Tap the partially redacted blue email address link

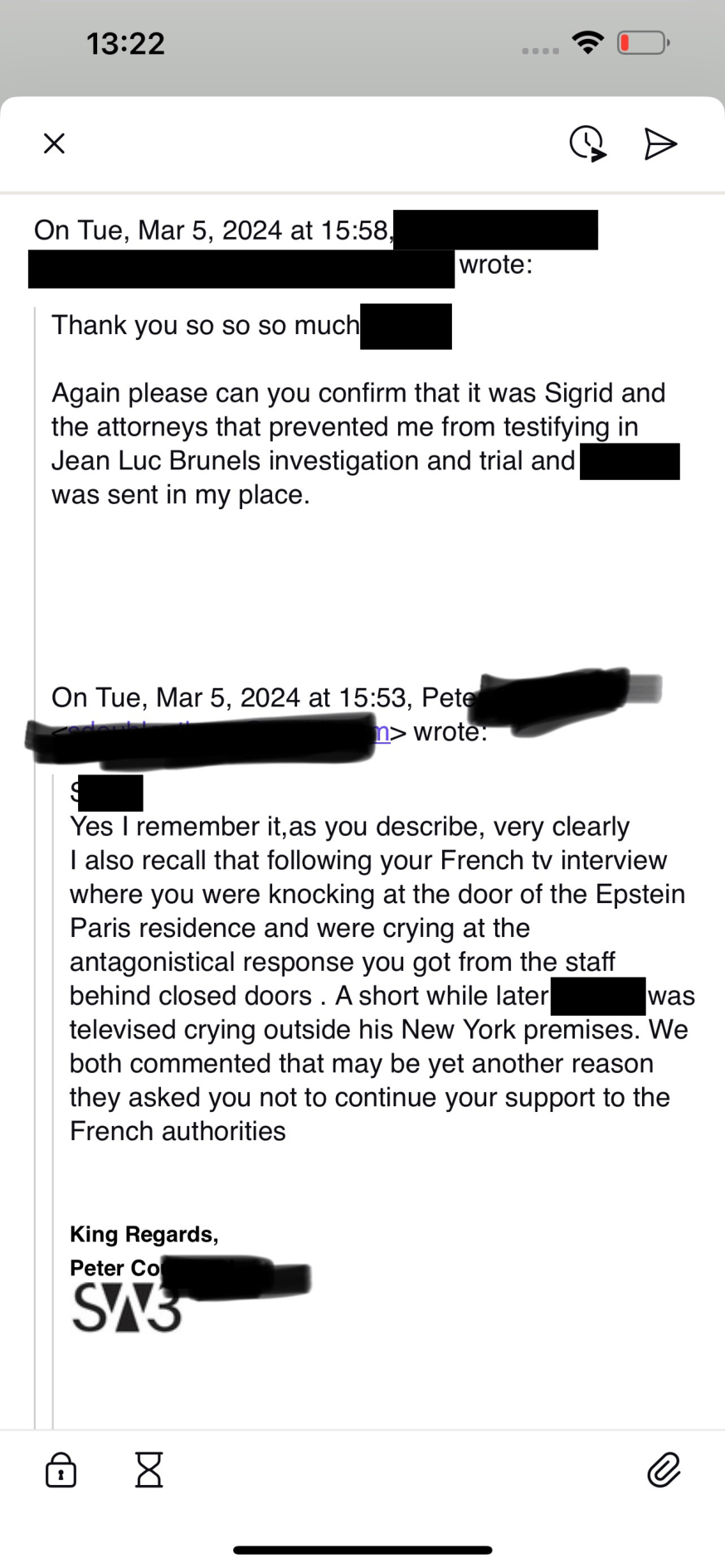[x=382, y=732]
